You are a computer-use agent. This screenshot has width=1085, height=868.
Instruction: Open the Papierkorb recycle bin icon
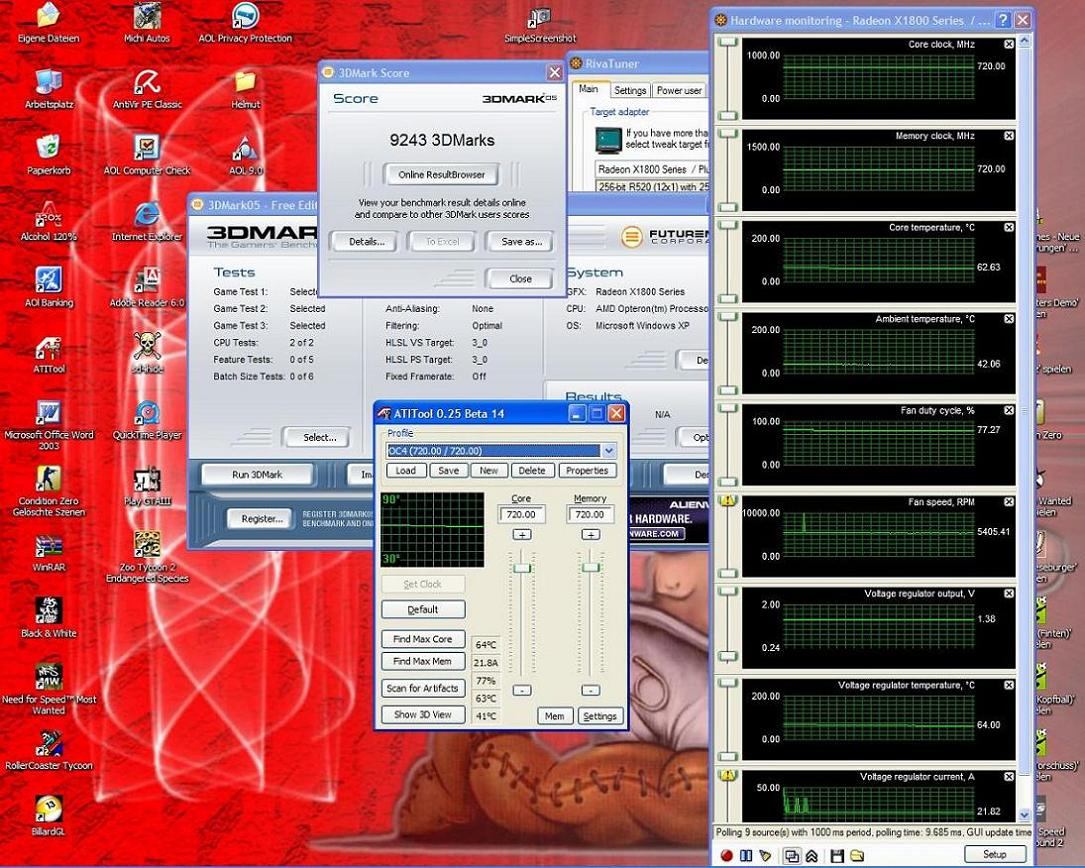pyautogui.click(x=48, y=155)
